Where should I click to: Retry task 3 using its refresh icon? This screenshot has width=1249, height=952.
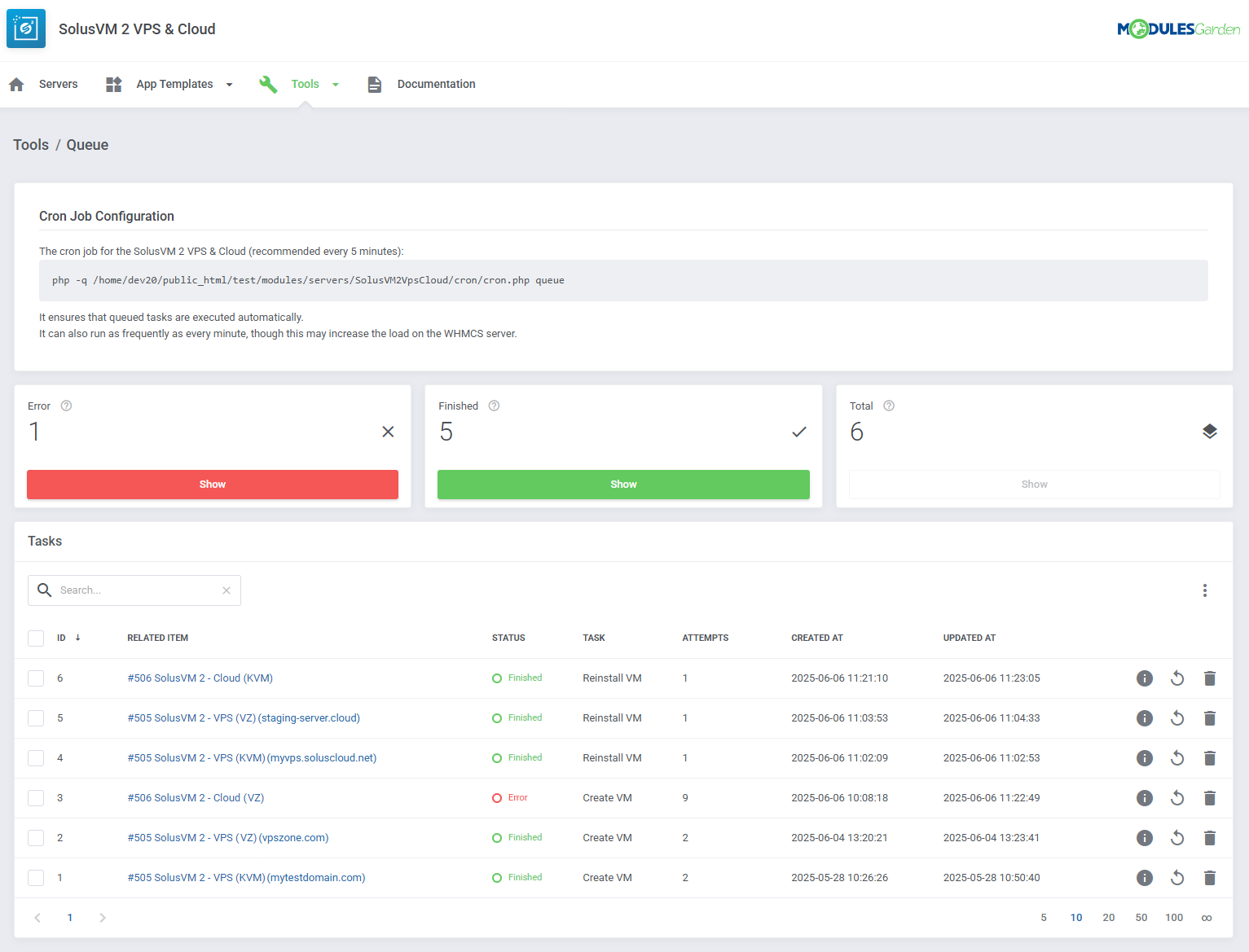pyautogui.click(x=1177, y=798)
